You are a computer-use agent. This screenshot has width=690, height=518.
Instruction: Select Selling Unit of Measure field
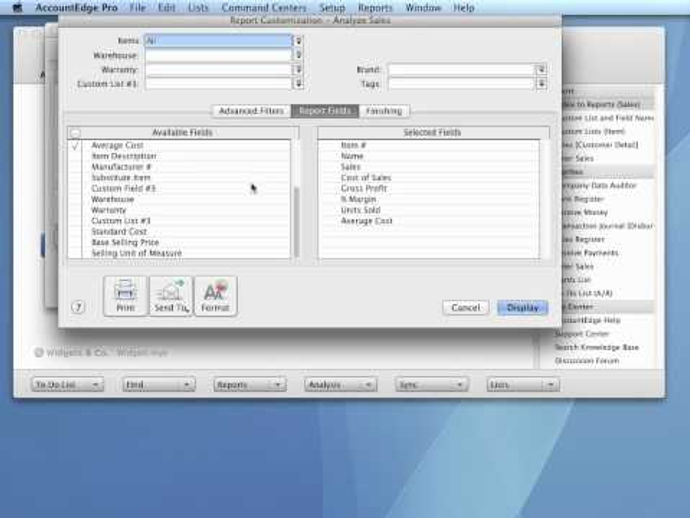pyautogui.click(x=136, y=253)
